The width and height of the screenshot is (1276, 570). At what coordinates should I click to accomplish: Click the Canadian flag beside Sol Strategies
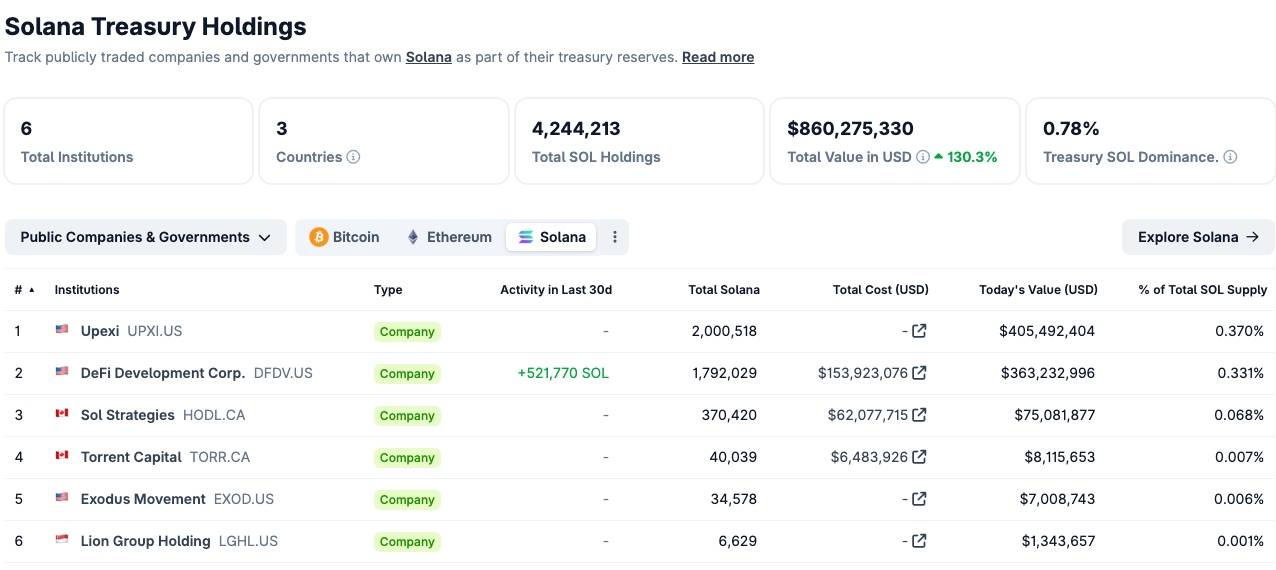pyautogui.click(x=62, y=413)
